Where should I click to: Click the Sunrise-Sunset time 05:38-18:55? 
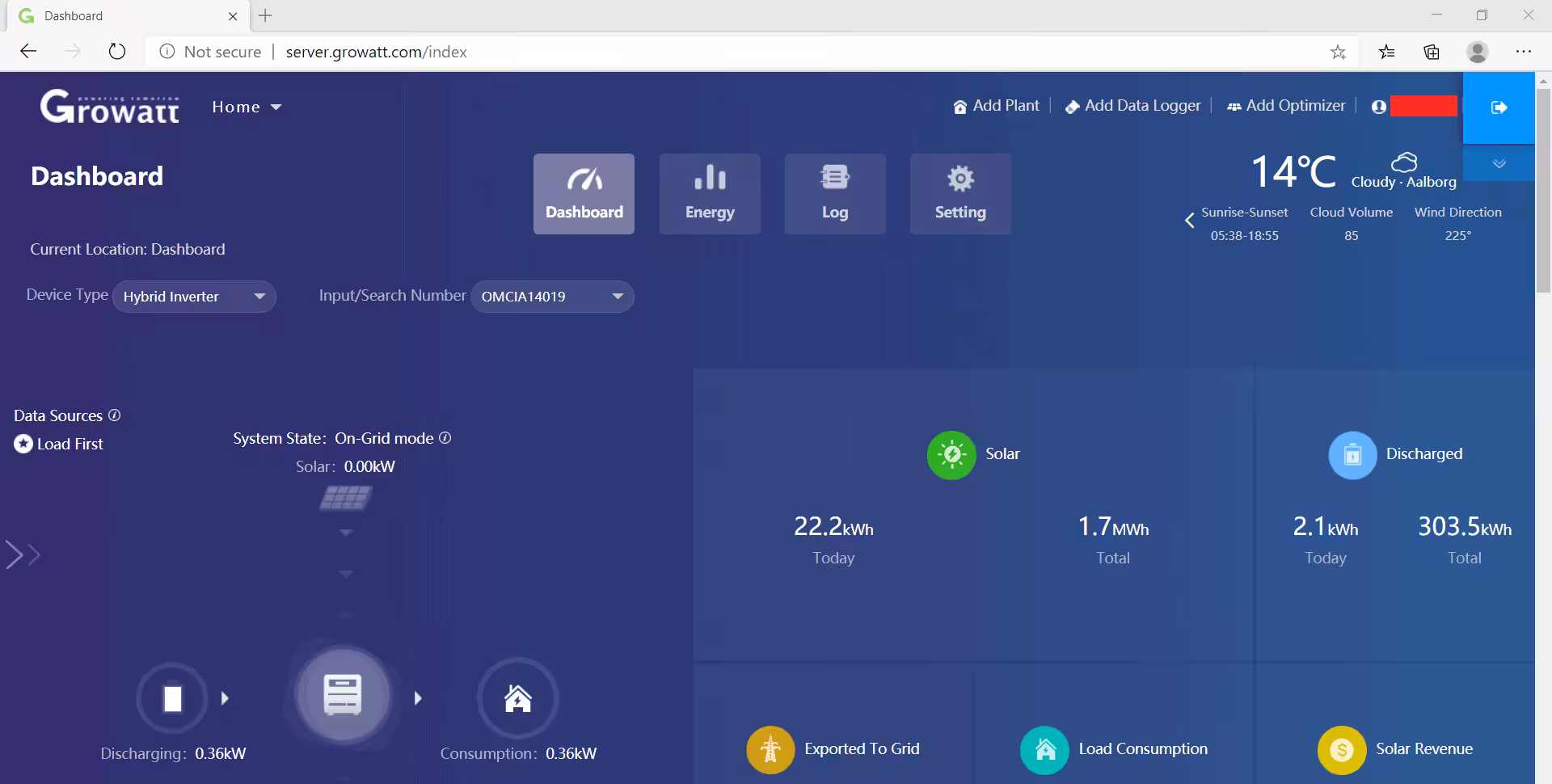pyautogui.click(x=1245, y=236)
